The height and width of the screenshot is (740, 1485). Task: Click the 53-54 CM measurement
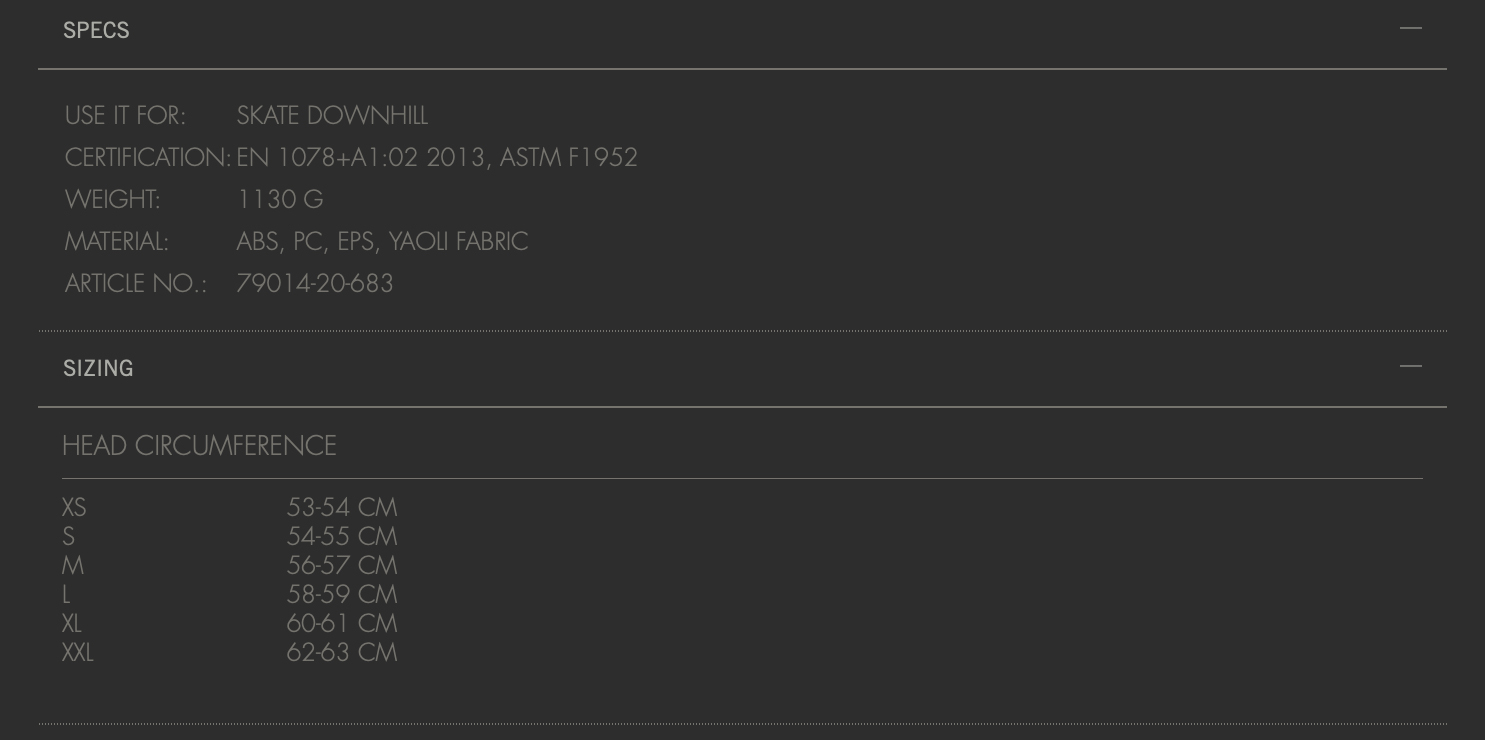342,508
